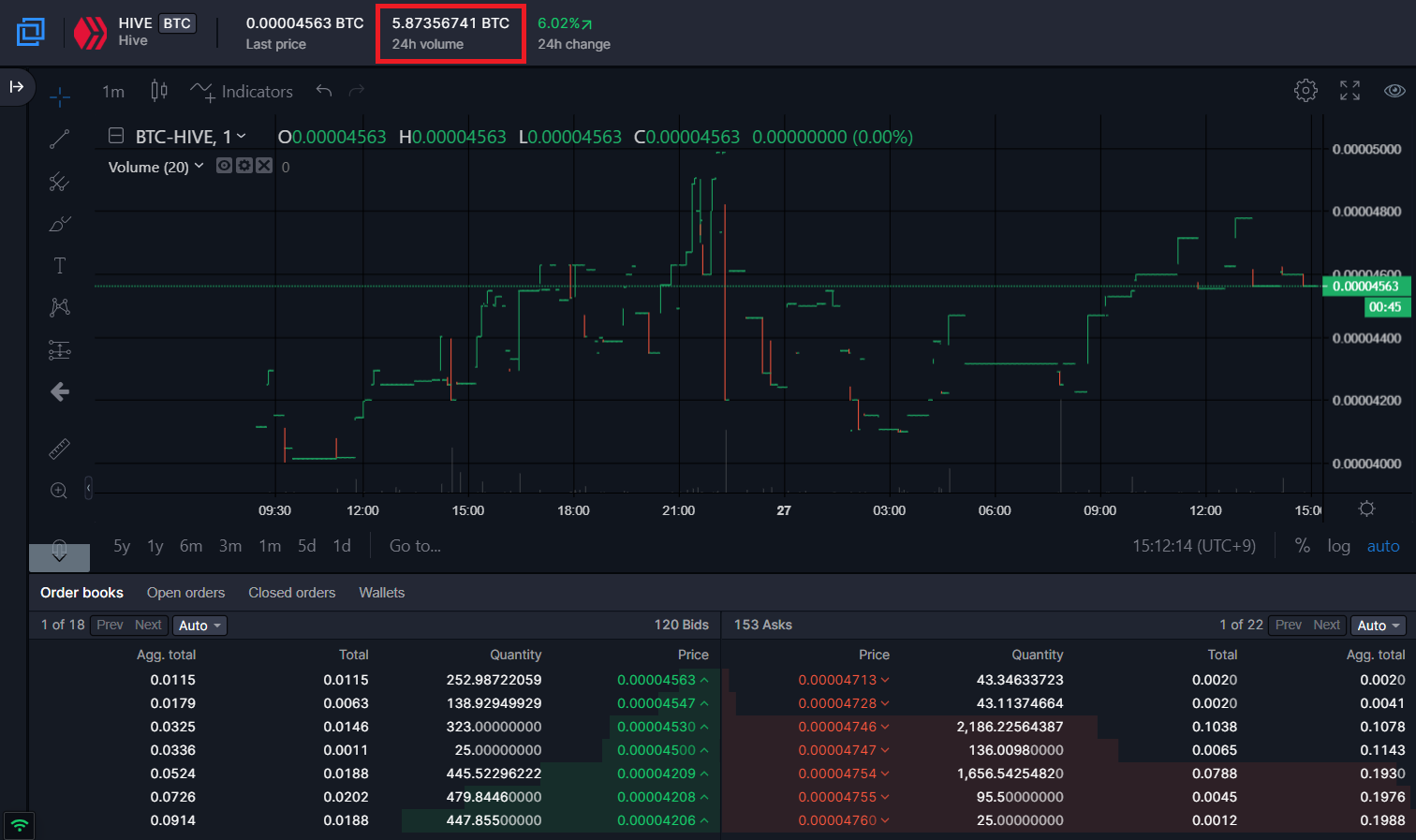Click the back arrow tool icon
This screenshot has width=1416, height=840.
(x=60, y=391)
